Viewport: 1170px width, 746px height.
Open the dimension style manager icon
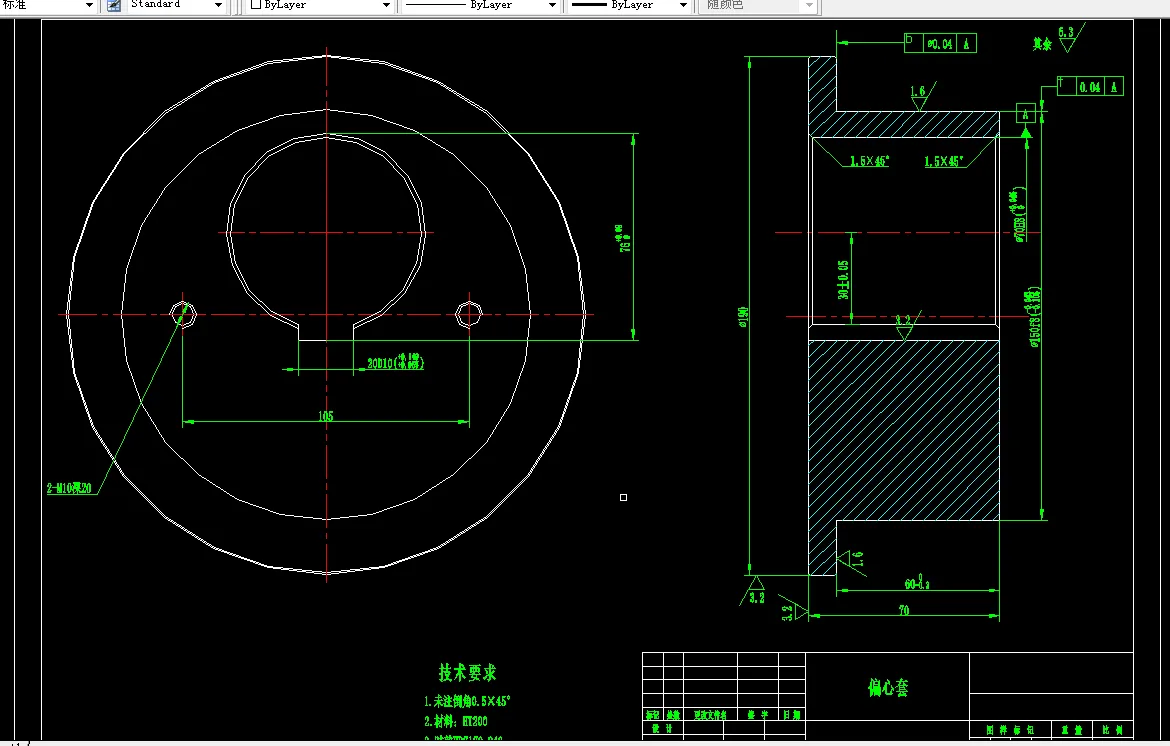(114, 5)
